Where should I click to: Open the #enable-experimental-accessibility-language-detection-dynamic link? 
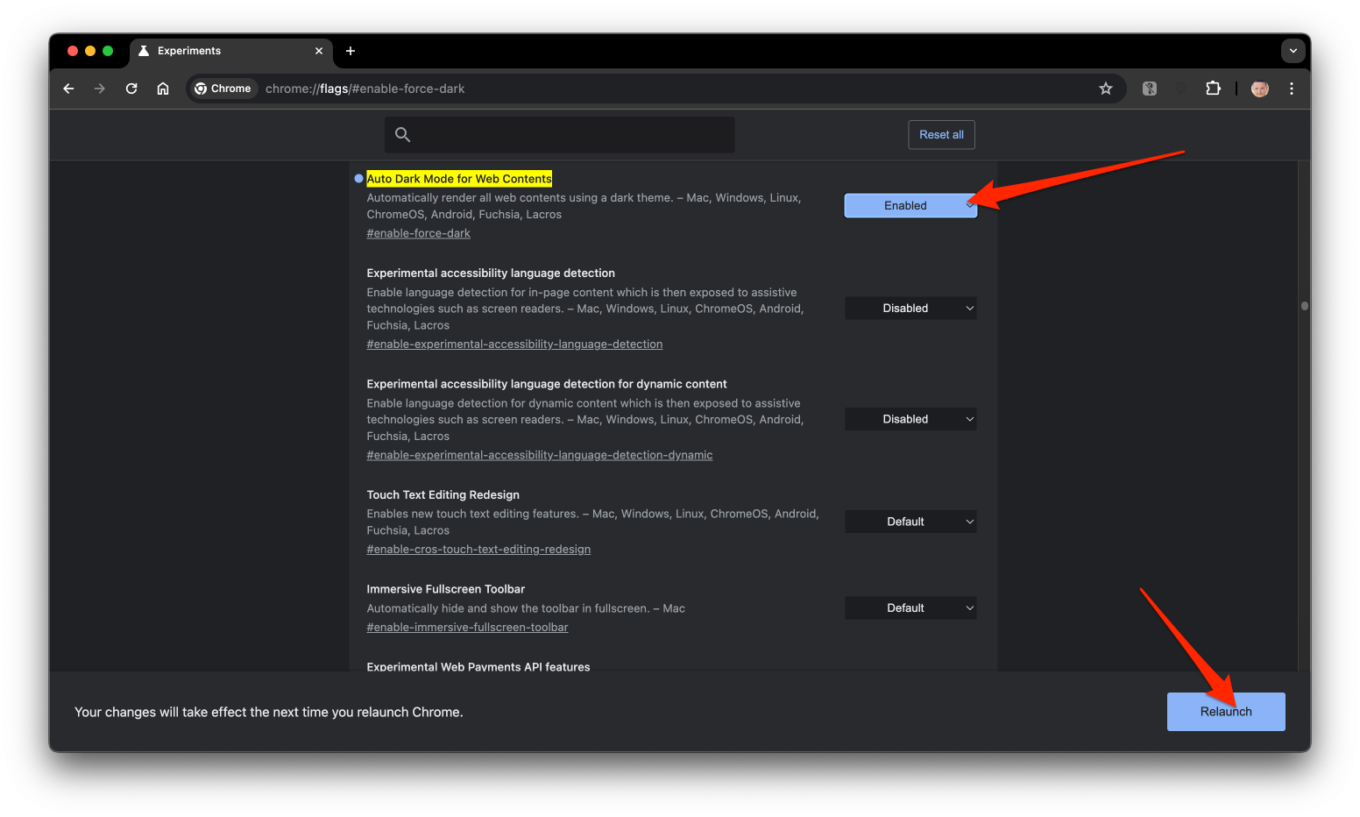[x=539, y=455]
